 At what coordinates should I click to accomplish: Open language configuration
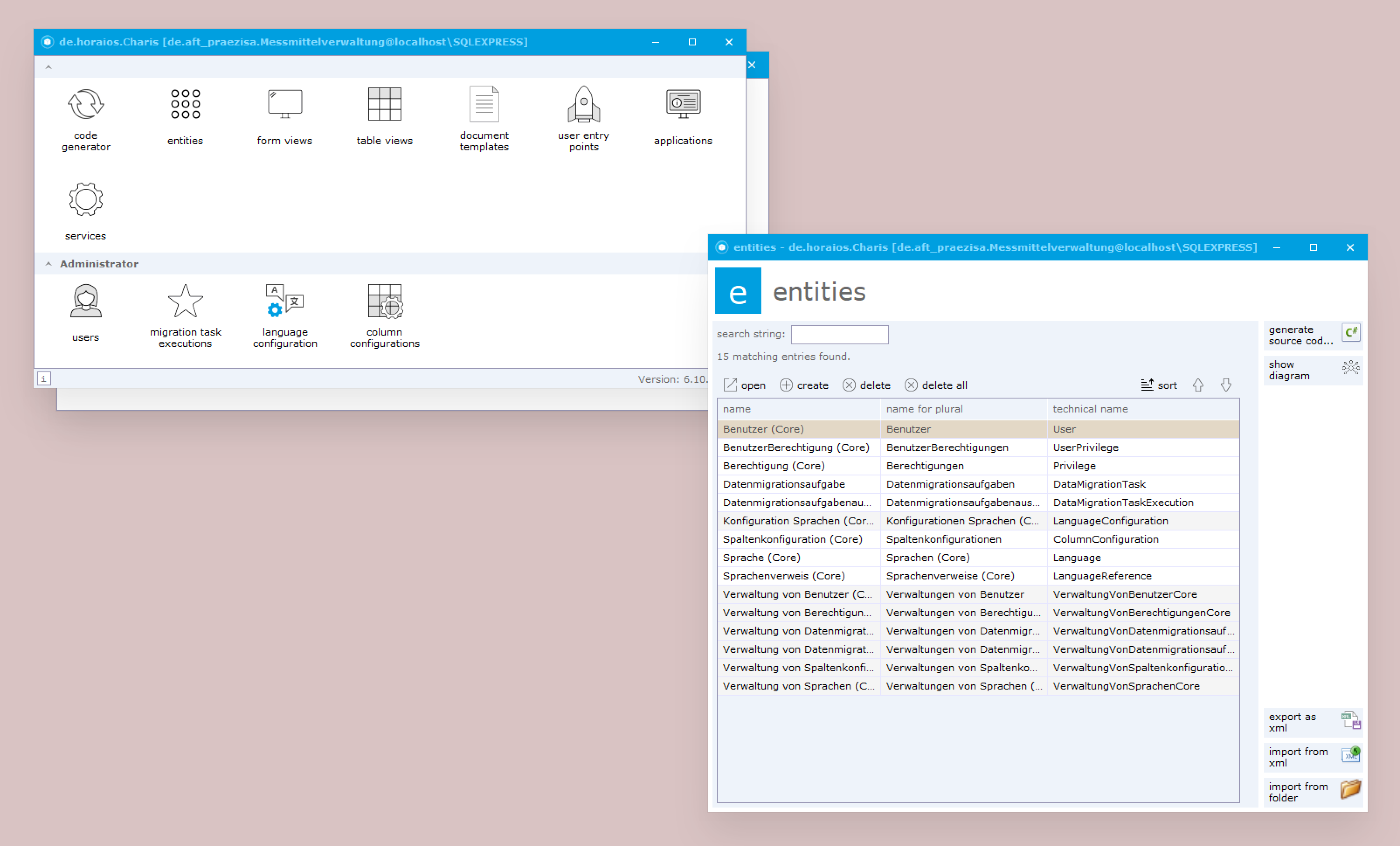click(285, 316)
